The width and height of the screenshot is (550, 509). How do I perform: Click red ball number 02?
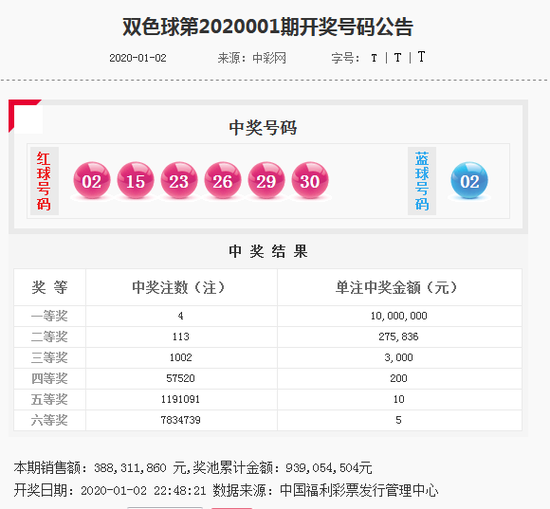click(92, 180)
